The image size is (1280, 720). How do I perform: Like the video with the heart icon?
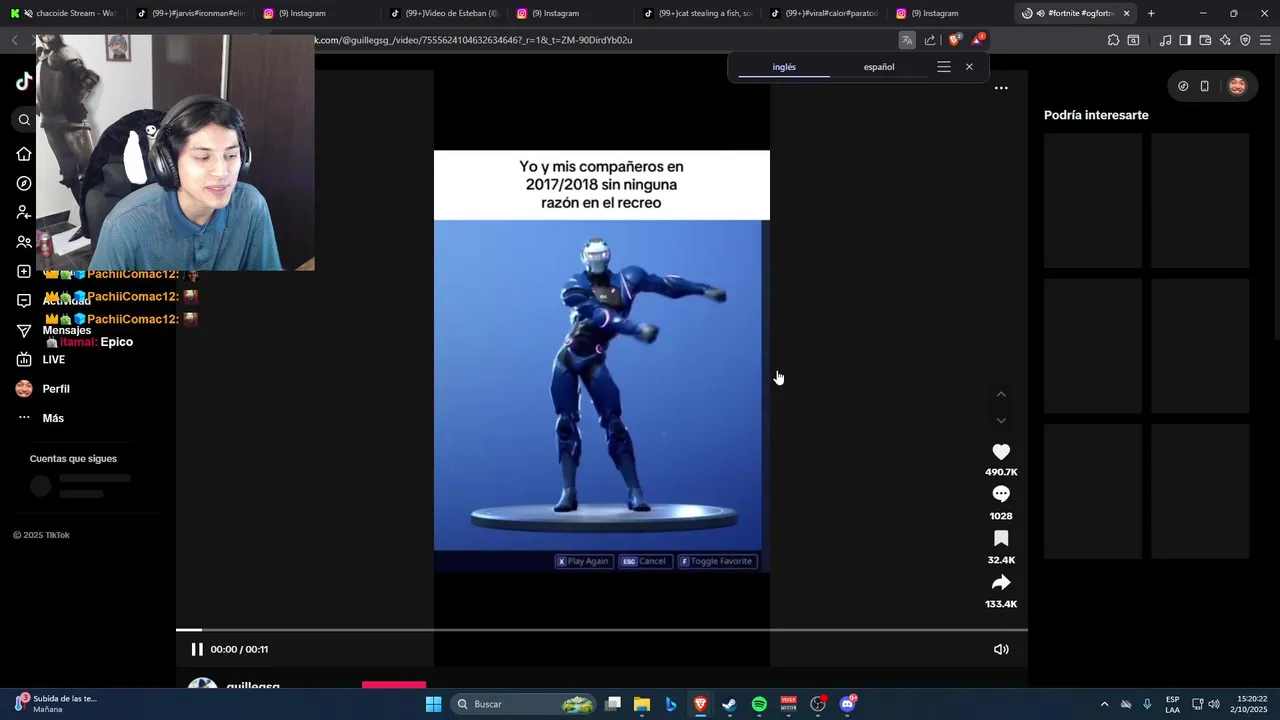tap(1001, 452)
